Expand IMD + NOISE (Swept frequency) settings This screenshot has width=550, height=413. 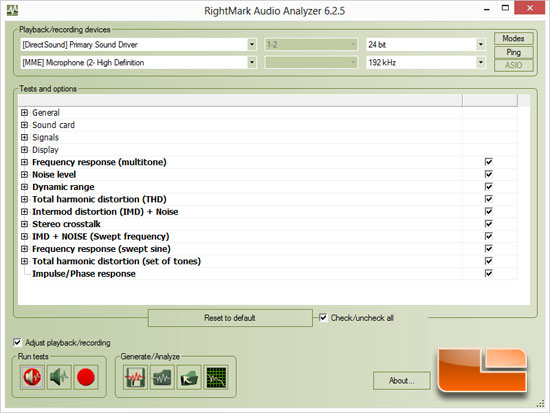24,237
